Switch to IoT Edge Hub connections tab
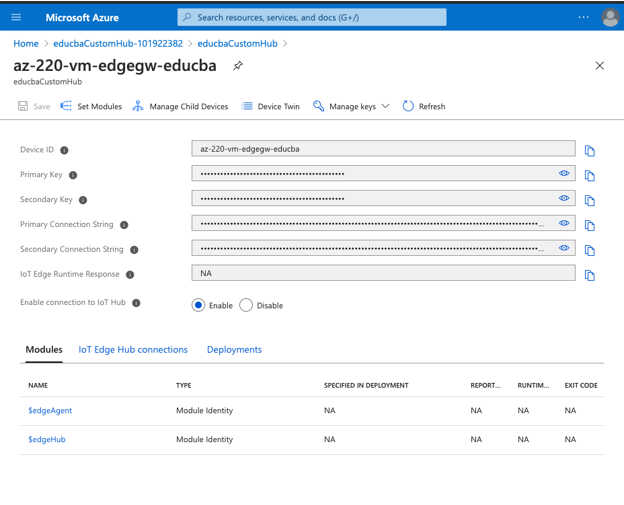 pos(133,349)
